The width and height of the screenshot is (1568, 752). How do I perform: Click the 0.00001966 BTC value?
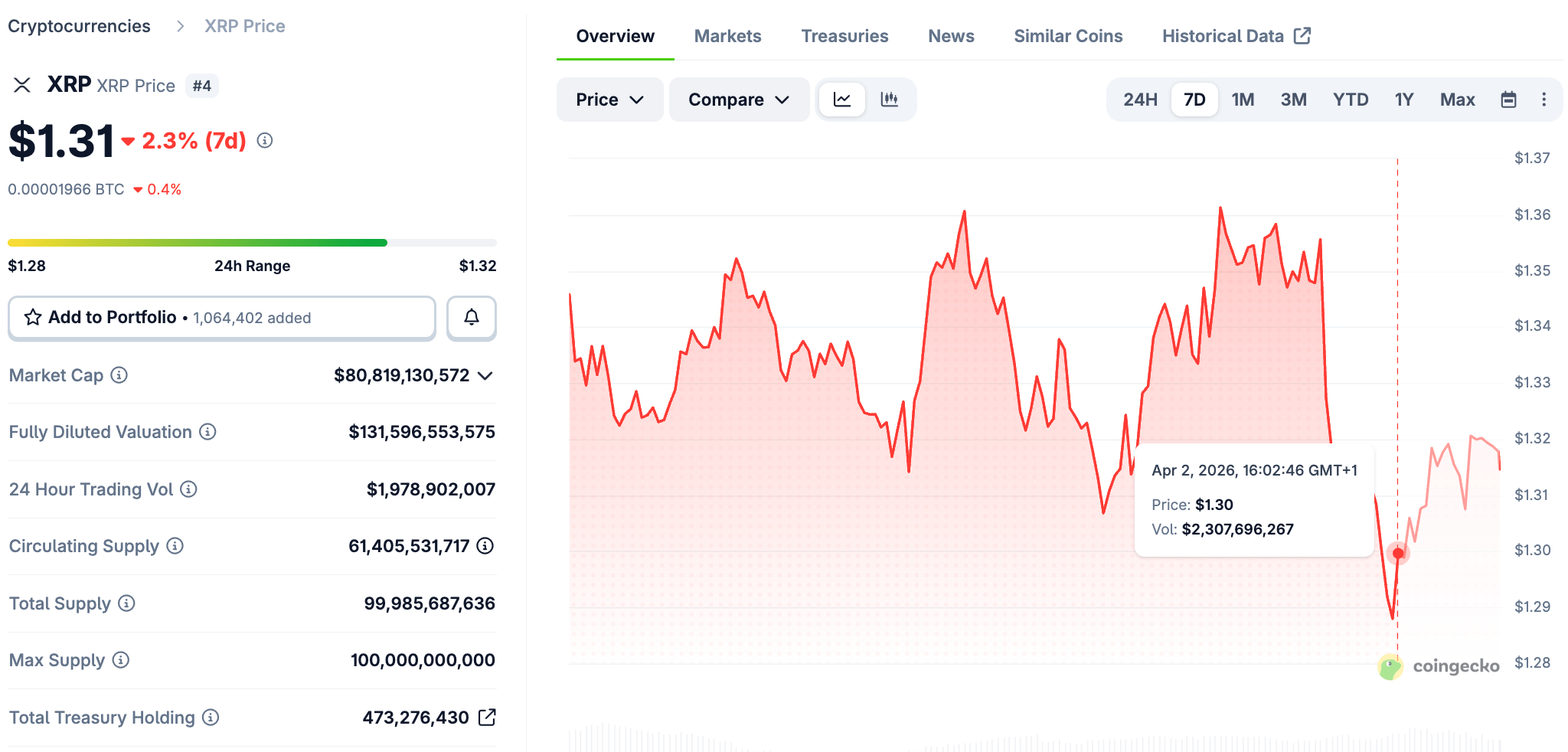(x=66, y=189)
